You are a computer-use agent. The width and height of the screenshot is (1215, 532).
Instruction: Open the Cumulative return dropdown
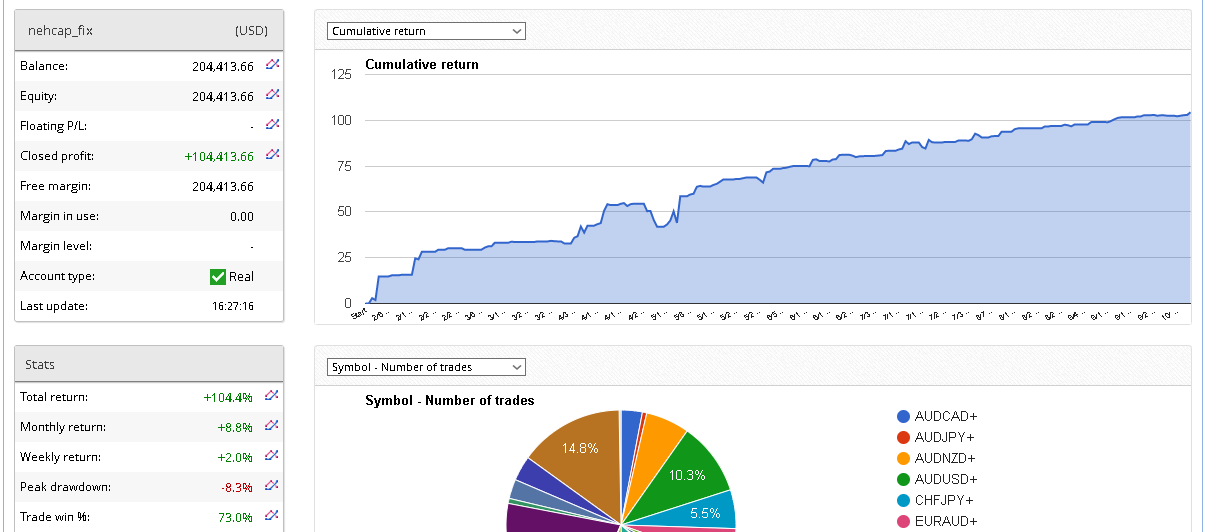click(426, 31)
